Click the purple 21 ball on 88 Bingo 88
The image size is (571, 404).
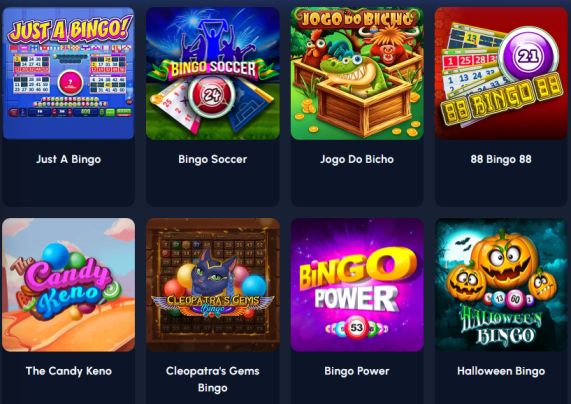[x=528, y=56]
